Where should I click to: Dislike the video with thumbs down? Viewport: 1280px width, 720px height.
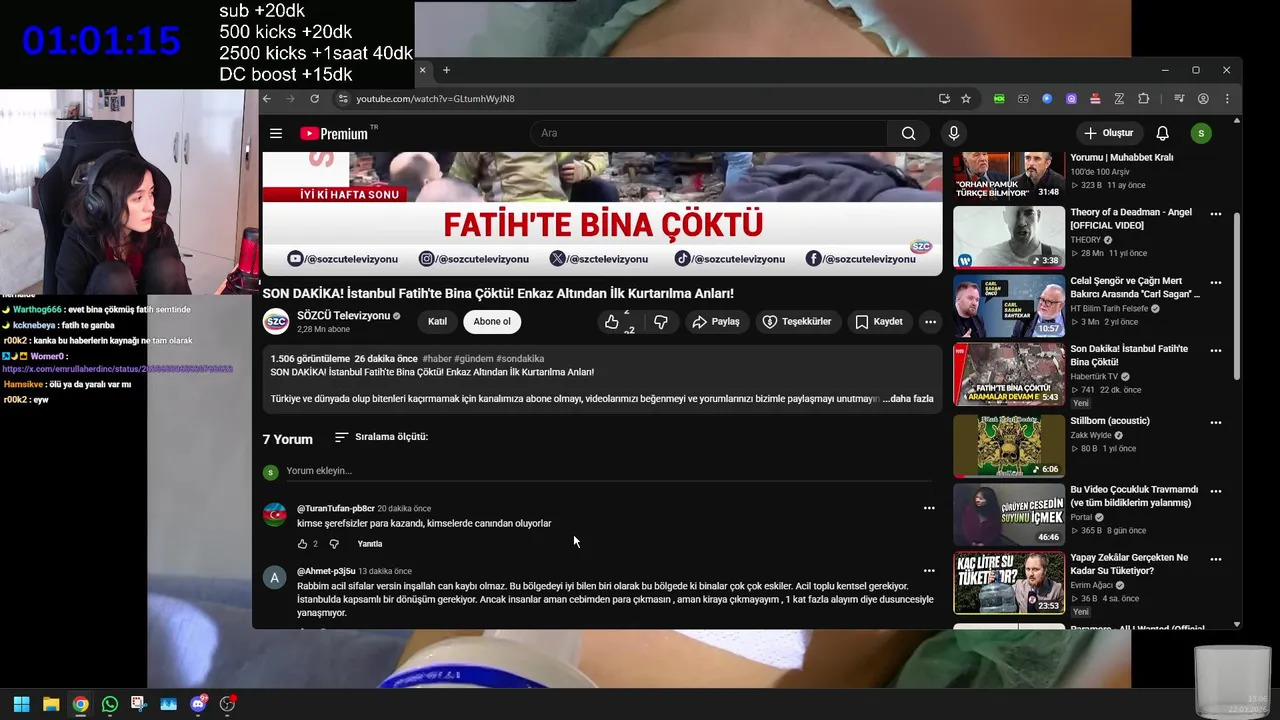pos(660,321)
